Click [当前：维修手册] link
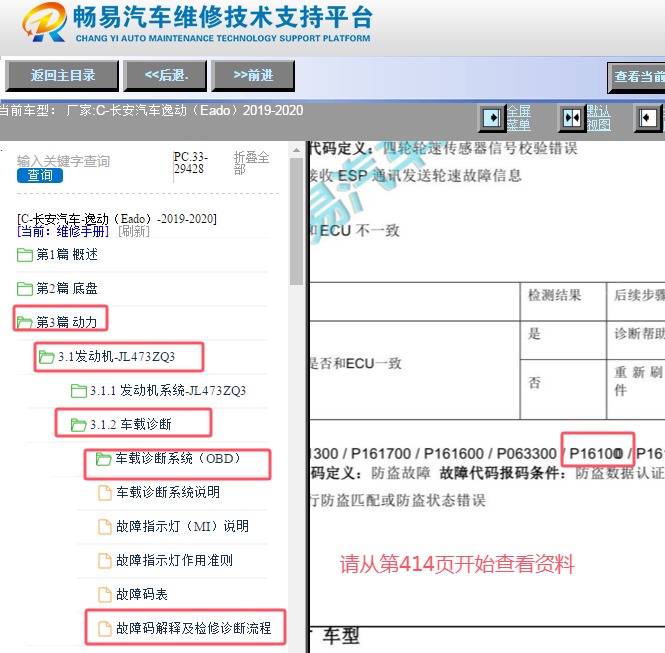 point(63,232)
